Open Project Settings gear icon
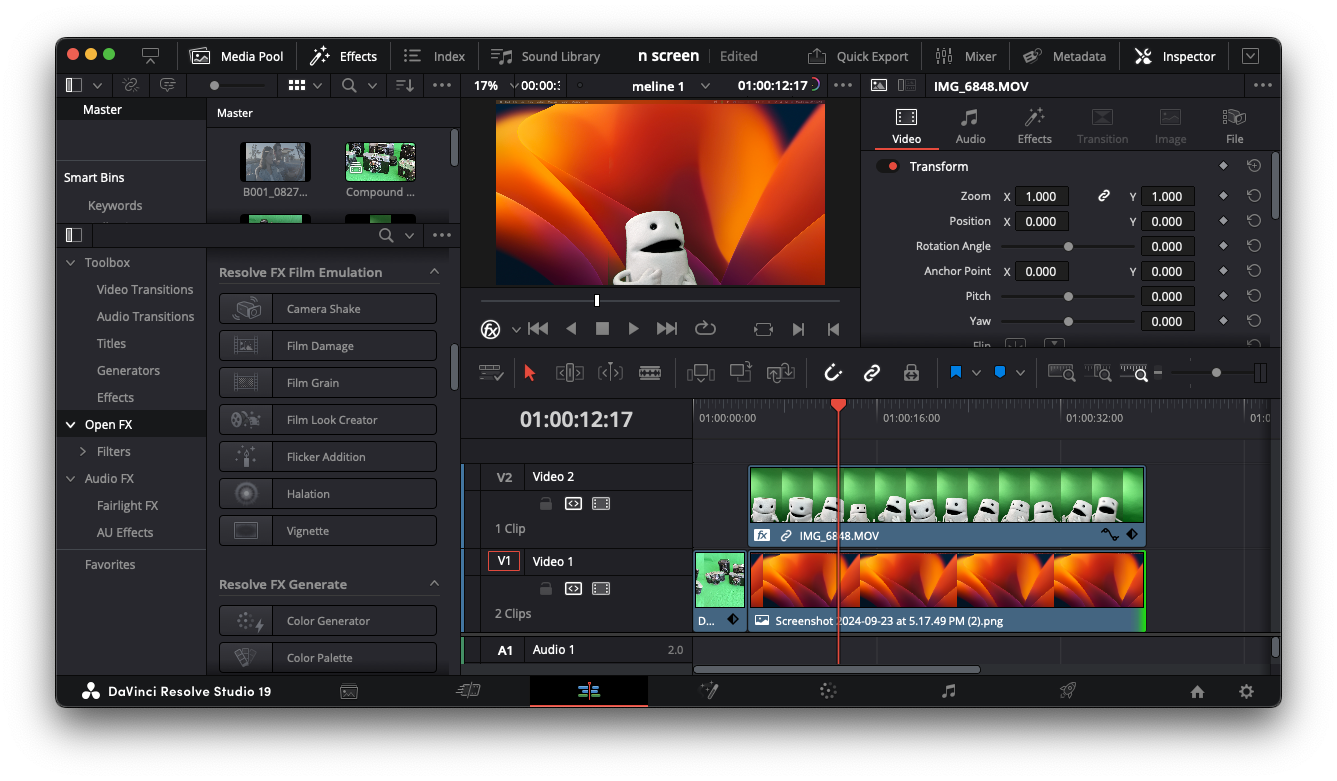Image resolution: width=1337 pixels, height=781 pixels. click(x=1246, y=691)
